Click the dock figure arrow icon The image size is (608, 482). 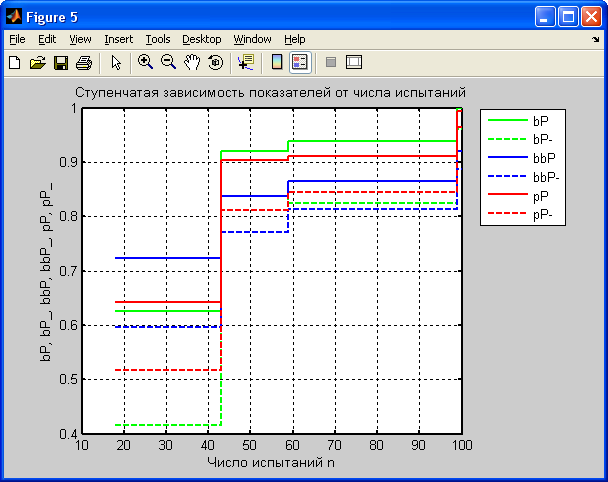596,40
